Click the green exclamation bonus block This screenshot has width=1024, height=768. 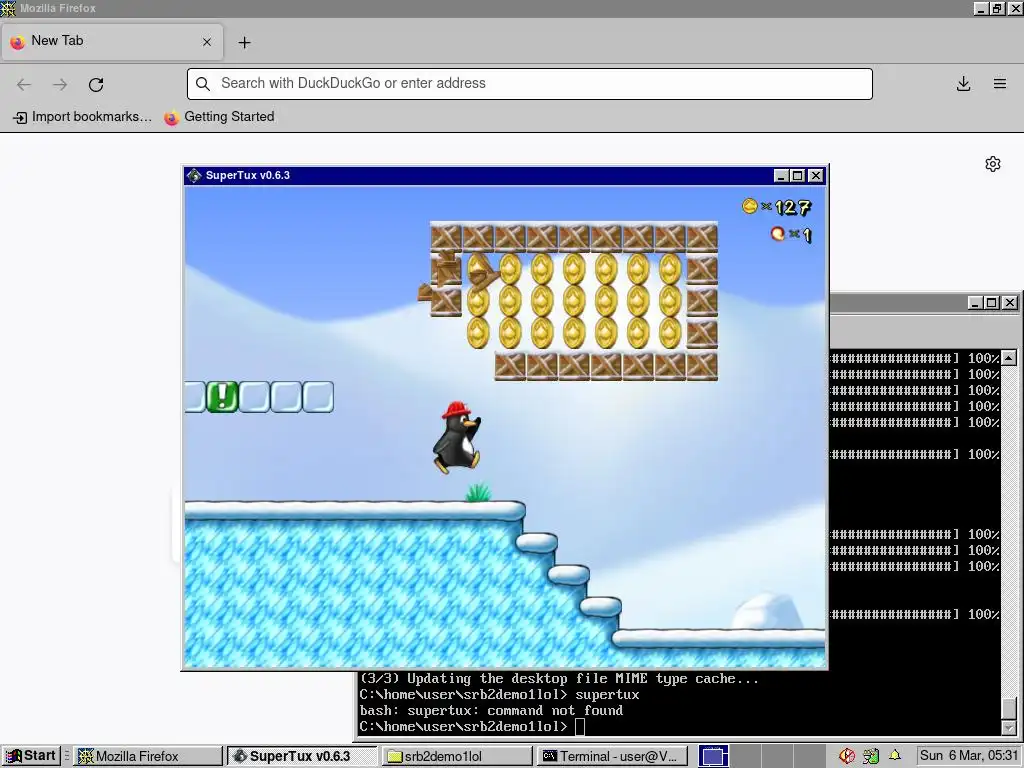click(222, 396)
